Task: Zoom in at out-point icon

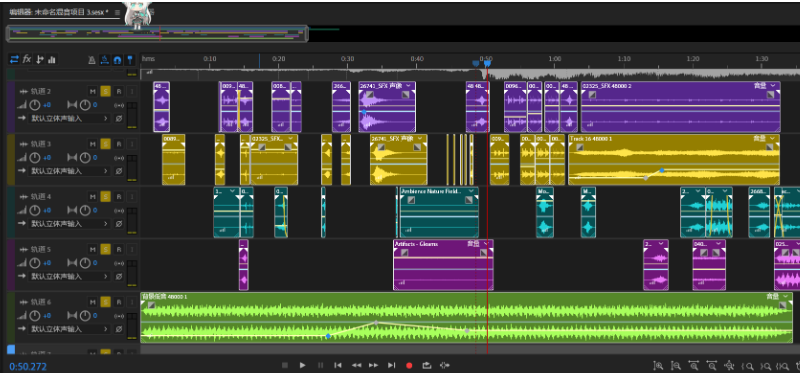Action: [x=766, y=365]
